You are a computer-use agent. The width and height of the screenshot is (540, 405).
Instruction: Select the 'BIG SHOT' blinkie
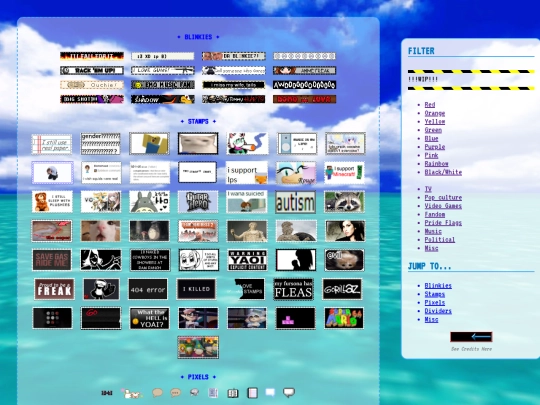coord(92,99)
